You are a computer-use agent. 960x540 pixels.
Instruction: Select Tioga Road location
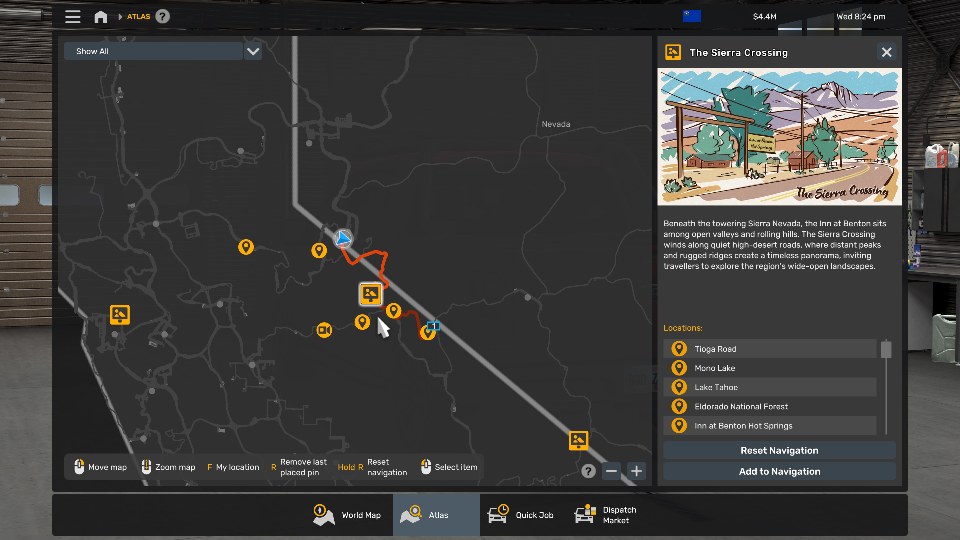pos(770,349)
